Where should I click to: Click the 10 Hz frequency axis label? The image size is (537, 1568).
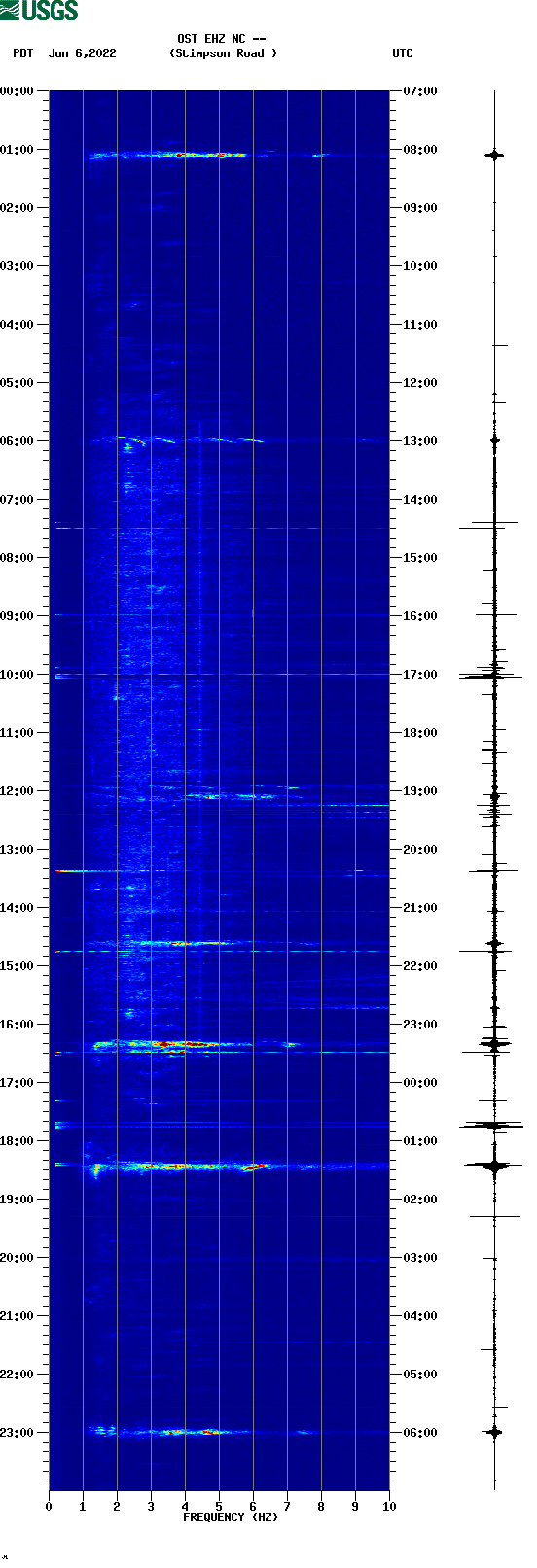(389, 1507)
